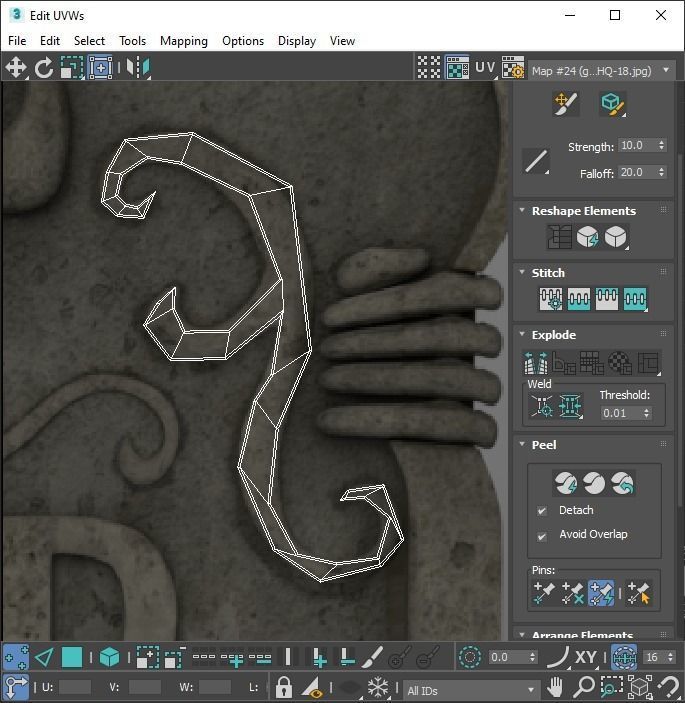
Task: Click the Relax Custom cube icon
Action: click(616, 237)
